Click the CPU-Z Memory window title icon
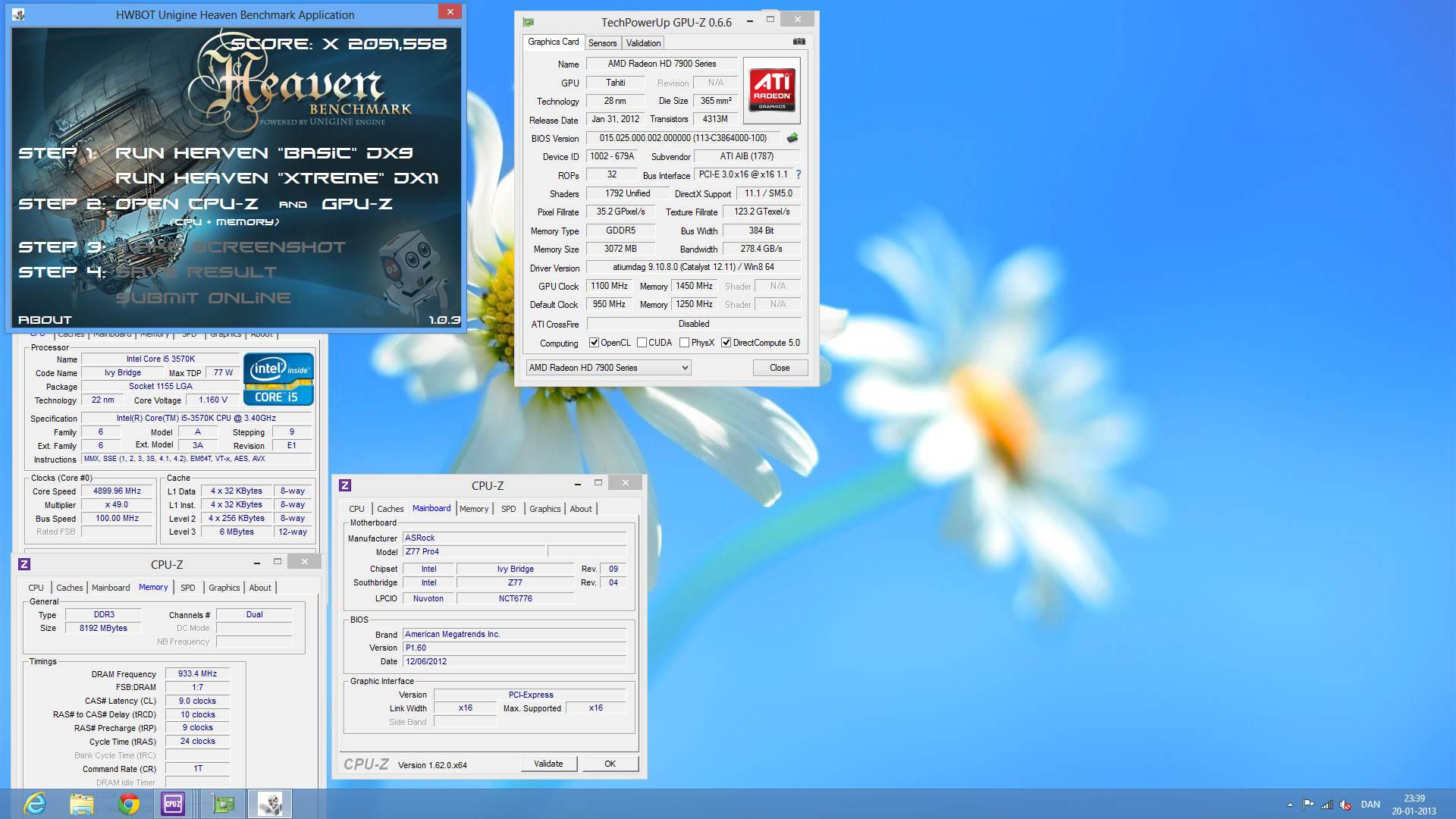The height and width of the screenshot is (819, 1456). pyautogui.click(x=24, y=564)
